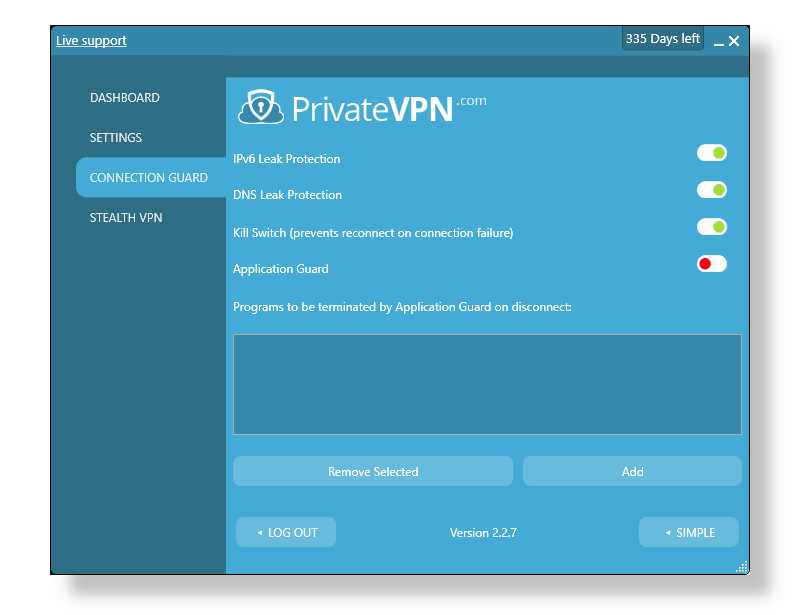Click inside the Application Guard programs list box
Image resolution: width=800 pixels, height=615 pixels.
(487, 384)
